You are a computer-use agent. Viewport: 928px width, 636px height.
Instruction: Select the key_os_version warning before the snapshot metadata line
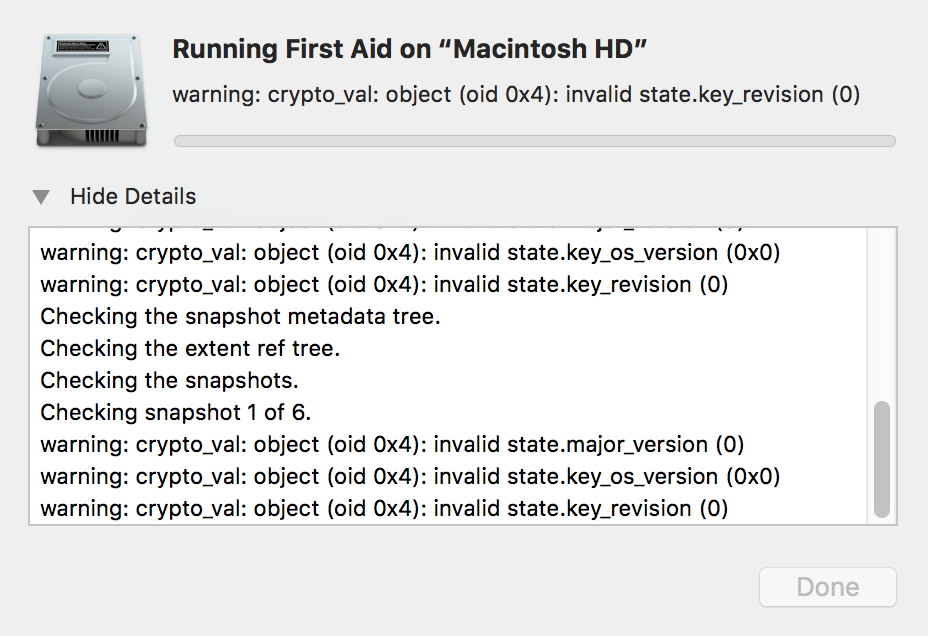(x=410, y=253)
